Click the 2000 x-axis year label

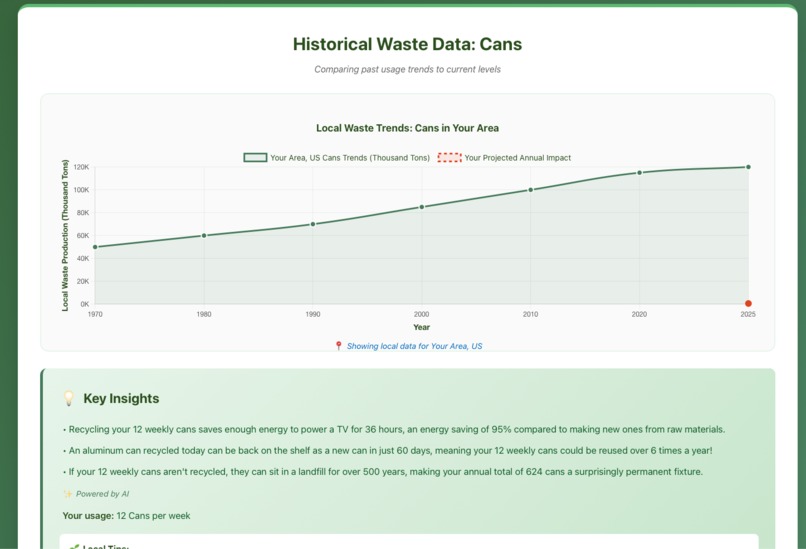pos(422,314)
